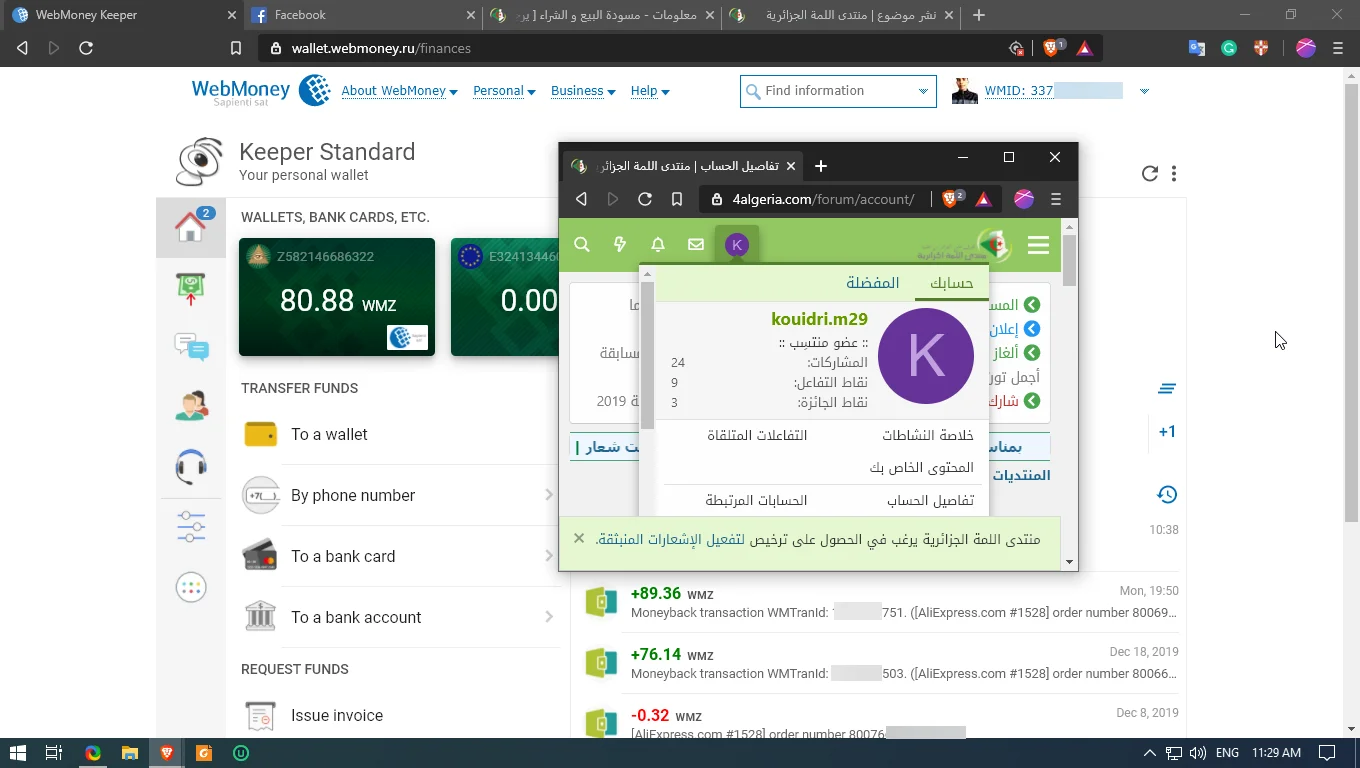Open the forum inbox envelope icon

tap(696, 245)
